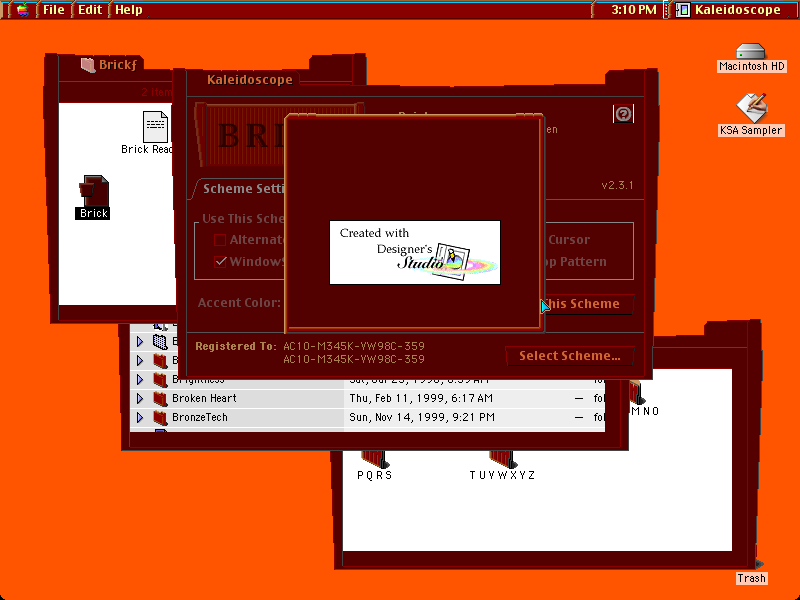Open the Apple menu
This screenshot has height=600, width=800.
click(x=22, y=10)
